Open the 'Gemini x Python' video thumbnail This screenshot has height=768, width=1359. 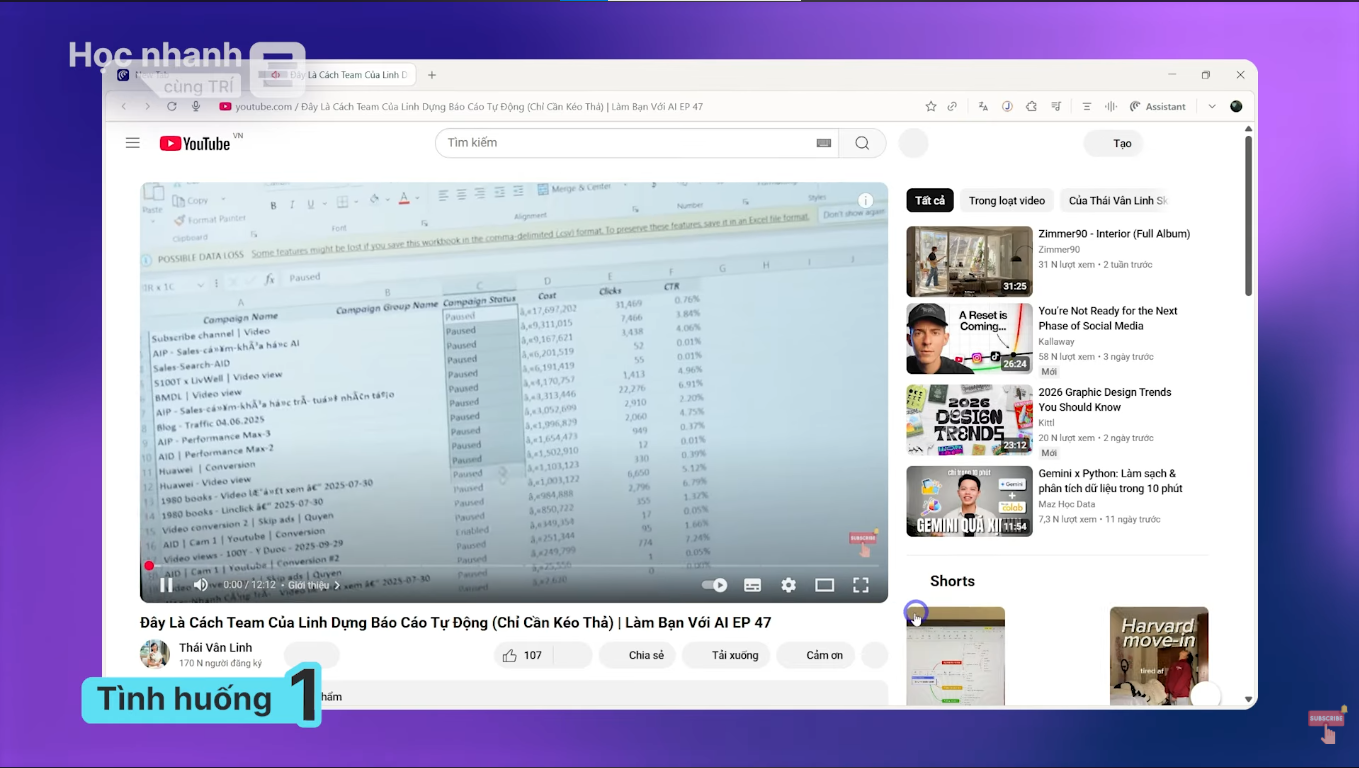tap(969, 501)
